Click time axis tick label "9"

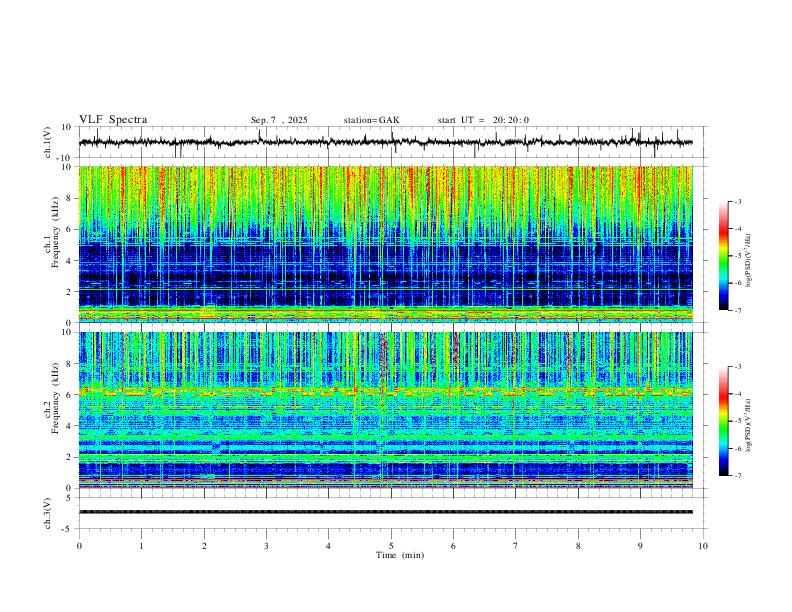(x=640, y=546)
